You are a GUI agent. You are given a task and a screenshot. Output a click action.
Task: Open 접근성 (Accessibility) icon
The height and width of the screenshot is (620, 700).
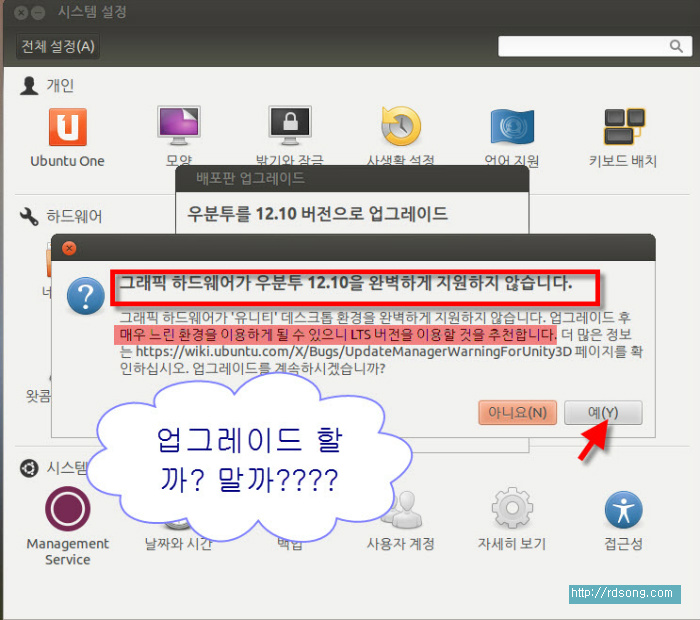(623, 510)
